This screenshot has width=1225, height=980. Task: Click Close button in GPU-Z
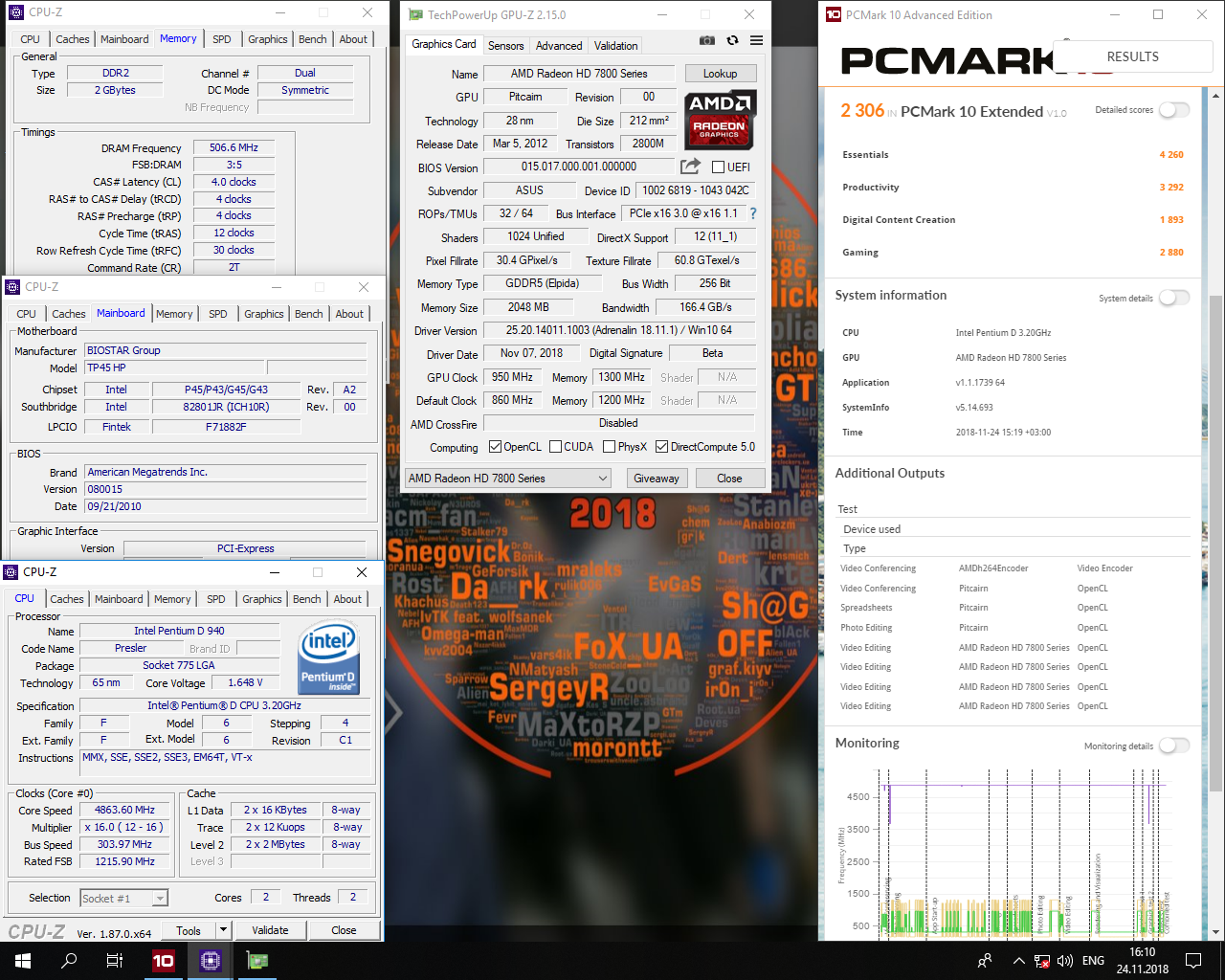pyautogui.click(x=729, y=478)
